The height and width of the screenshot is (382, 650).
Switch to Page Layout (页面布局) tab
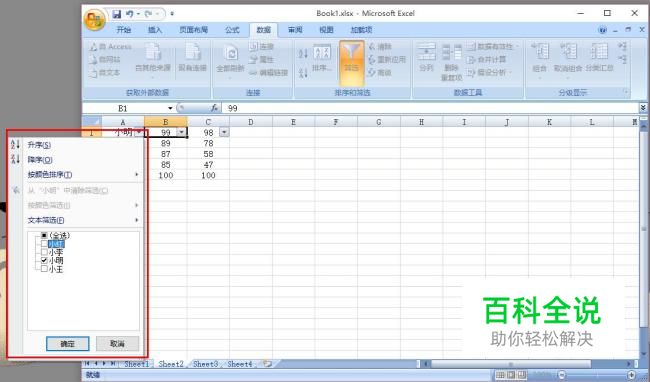pyautogui.click(x=194, y=30)
